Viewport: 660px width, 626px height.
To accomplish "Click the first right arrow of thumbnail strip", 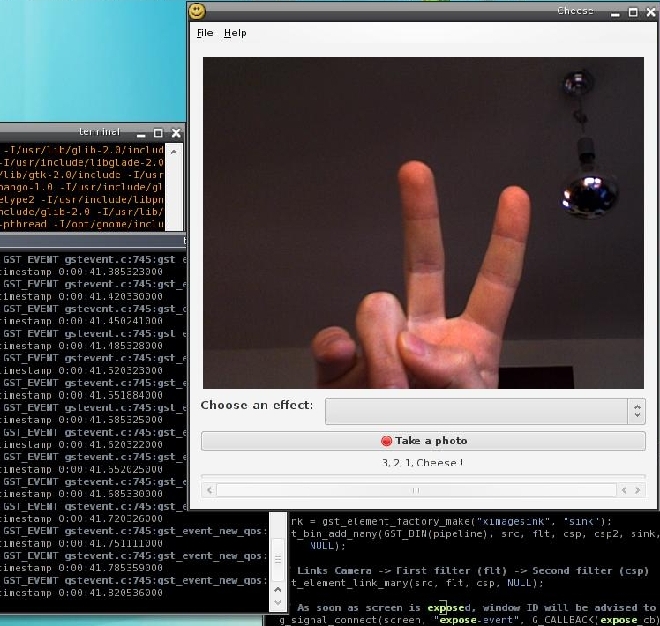I will click(624, 490).
